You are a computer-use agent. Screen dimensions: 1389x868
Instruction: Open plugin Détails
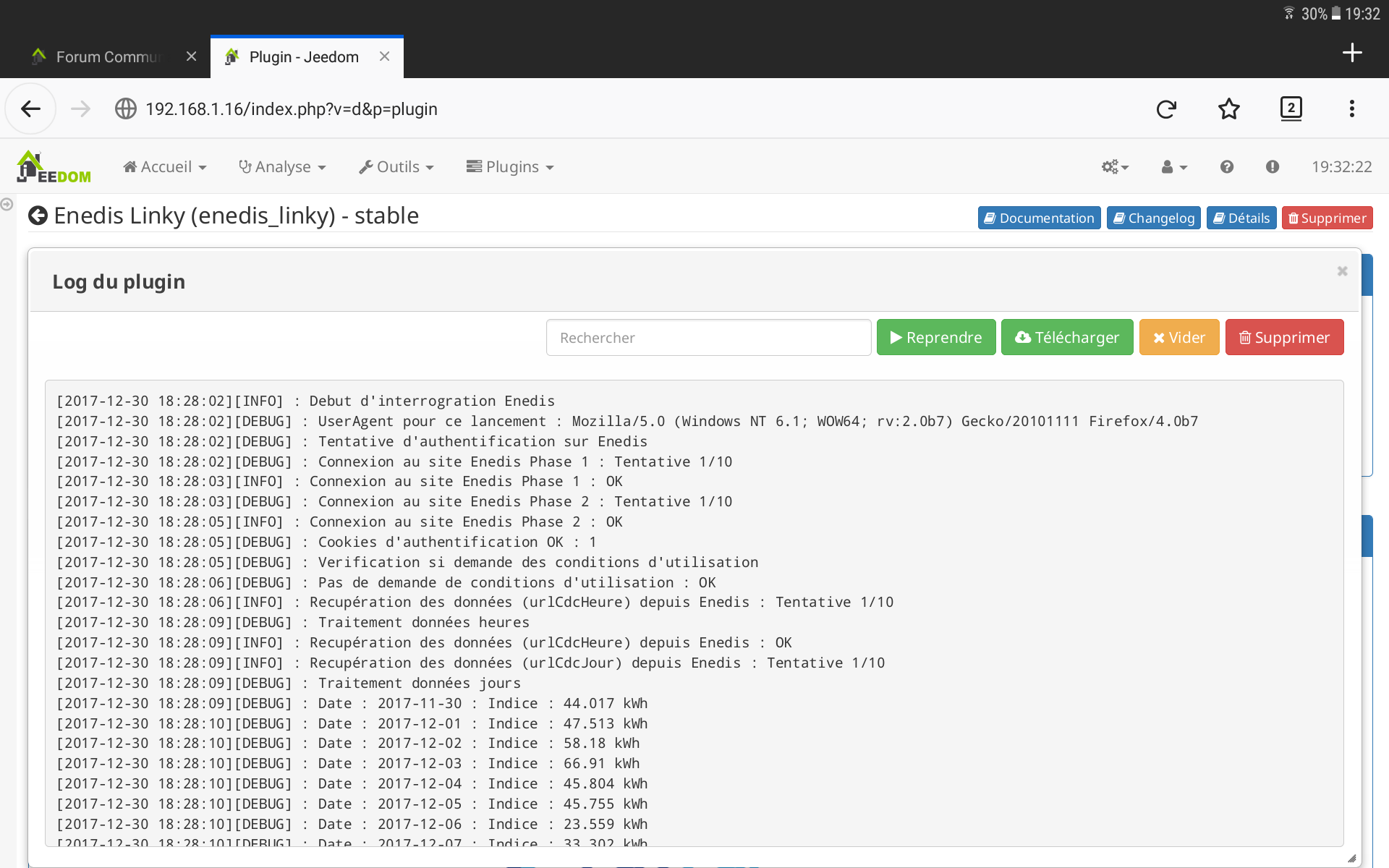(x=1241, y=218)
